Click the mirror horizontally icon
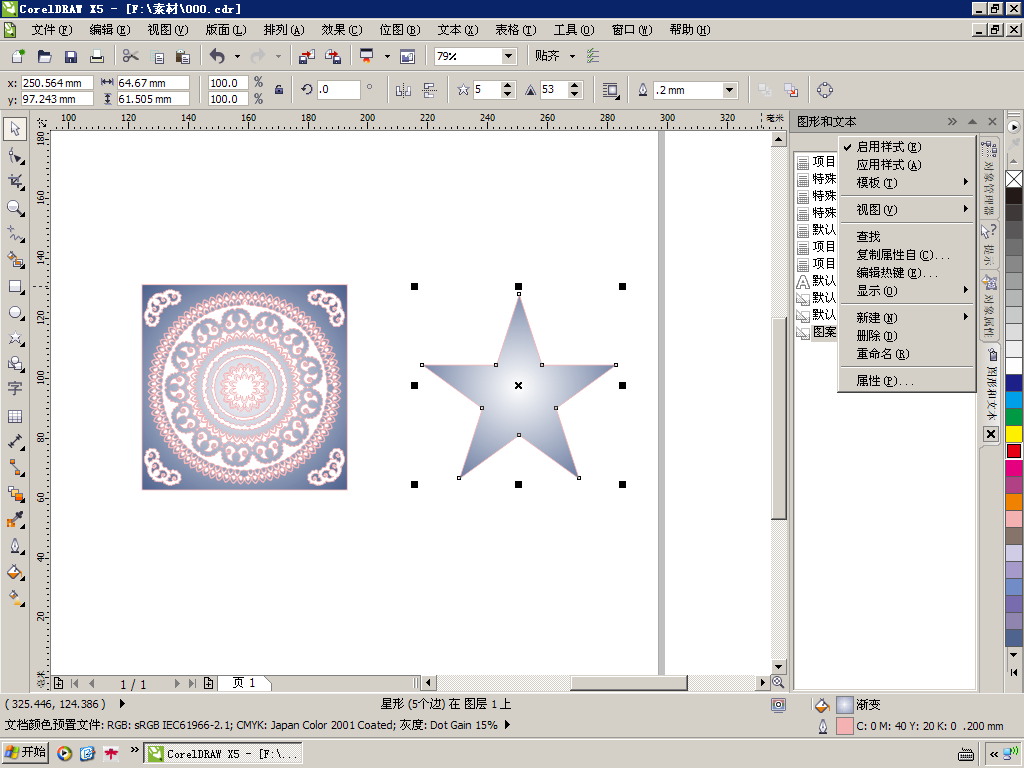The image size is (1024, 768). [x=403, y=90]
